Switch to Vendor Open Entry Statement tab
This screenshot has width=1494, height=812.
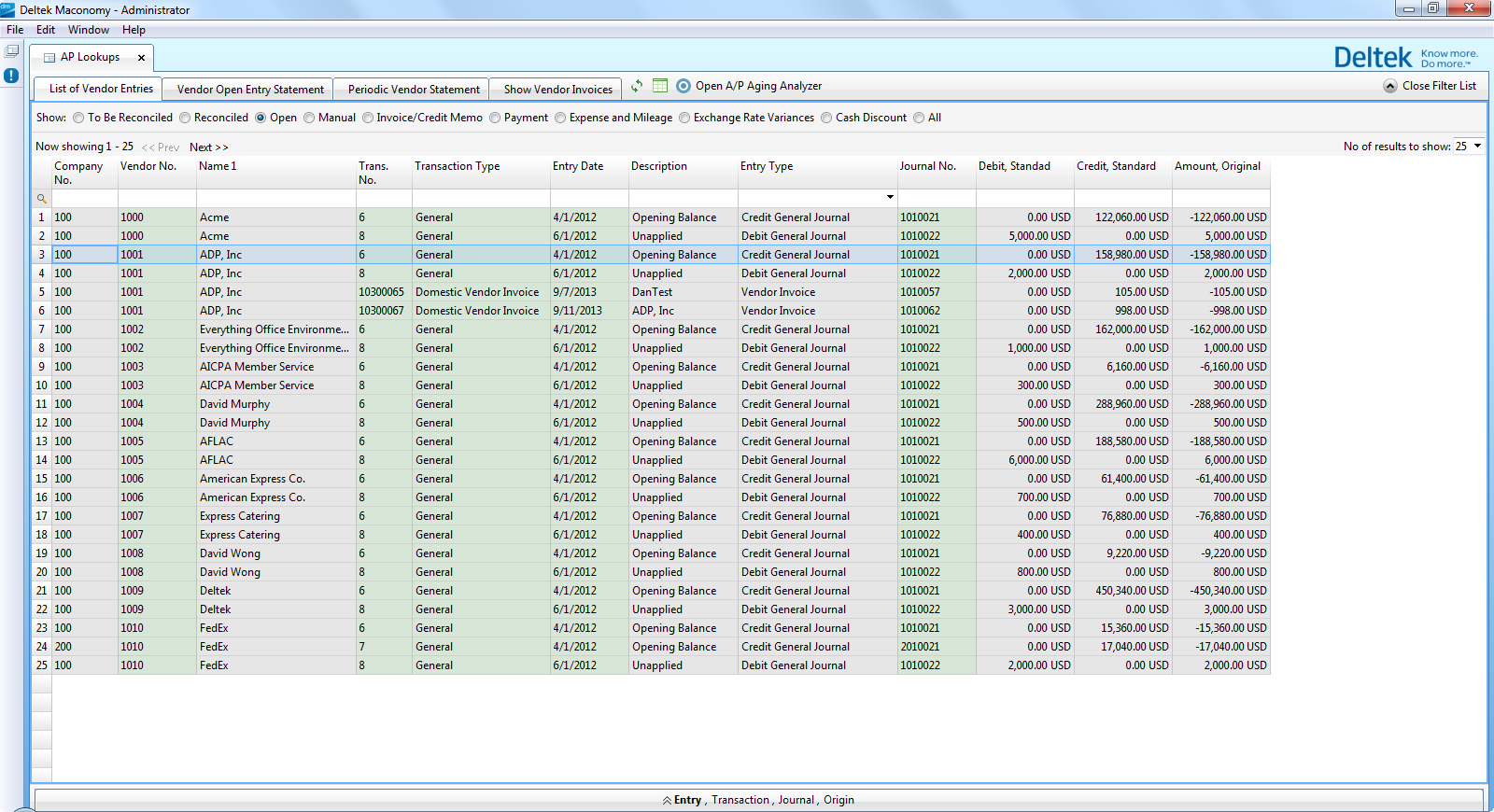250,90
